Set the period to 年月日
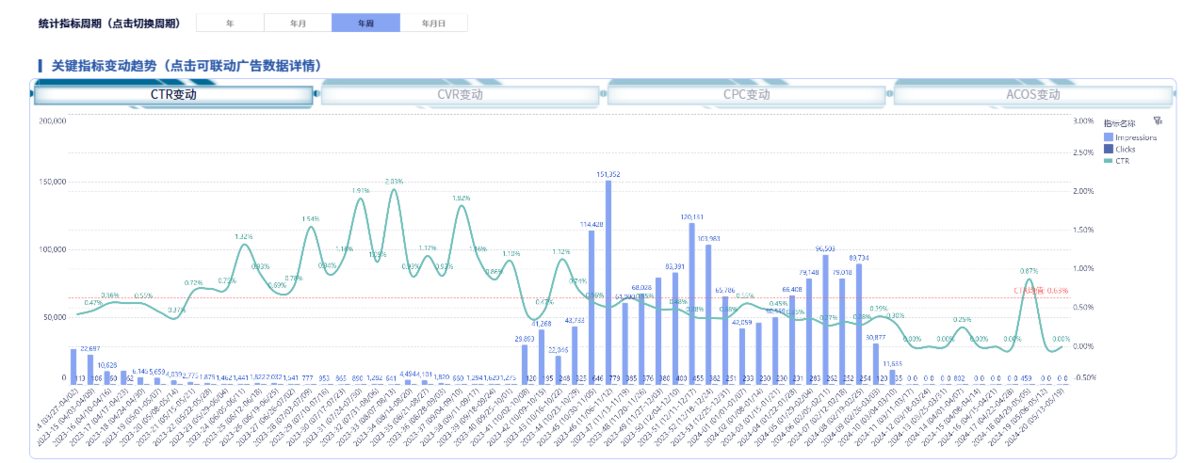The height and width of the screenshot is (463, 1200). pos(433,23)
